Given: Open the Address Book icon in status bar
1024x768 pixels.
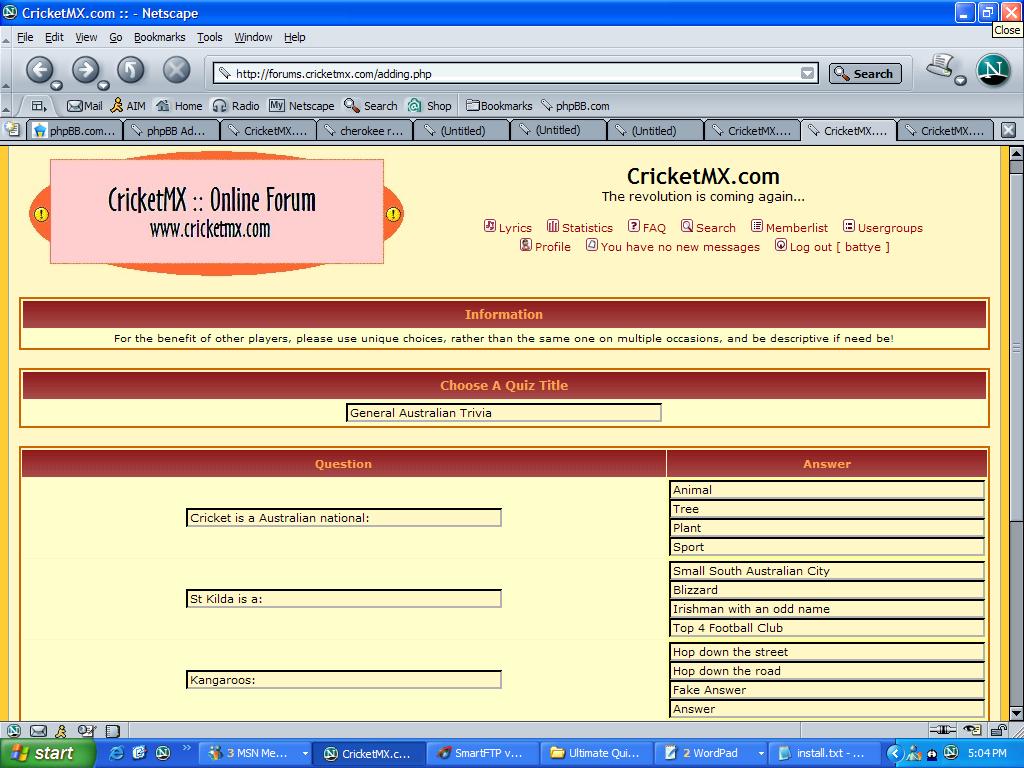Looking at the screenshot, I should tap(112, 731).
